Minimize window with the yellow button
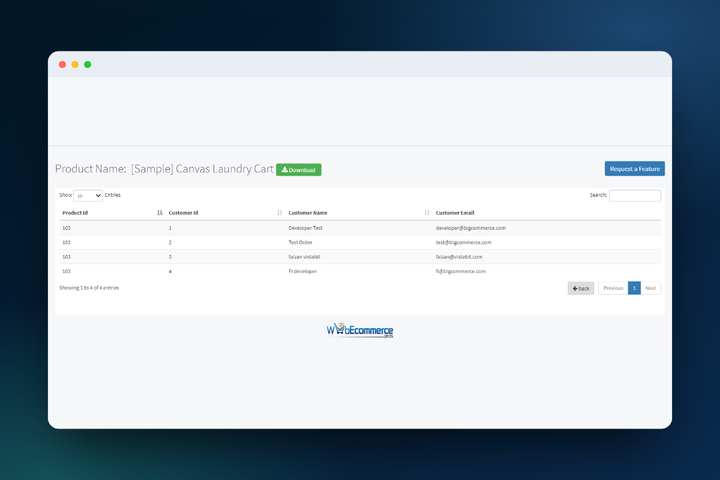 [75, 64]
